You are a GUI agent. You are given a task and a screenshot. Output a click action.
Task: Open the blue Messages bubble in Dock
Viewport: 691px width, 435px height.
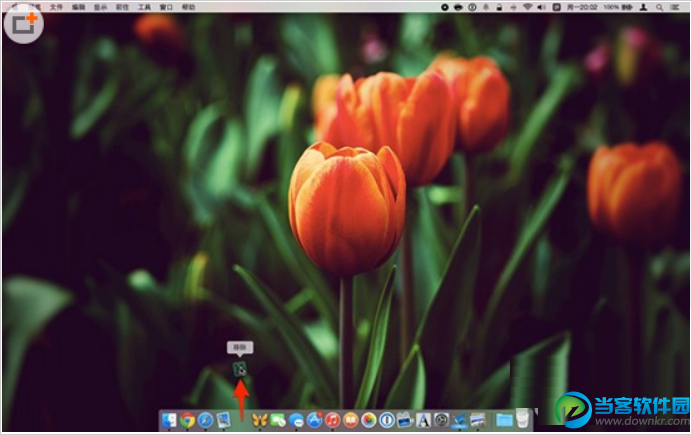pos(296,420)
